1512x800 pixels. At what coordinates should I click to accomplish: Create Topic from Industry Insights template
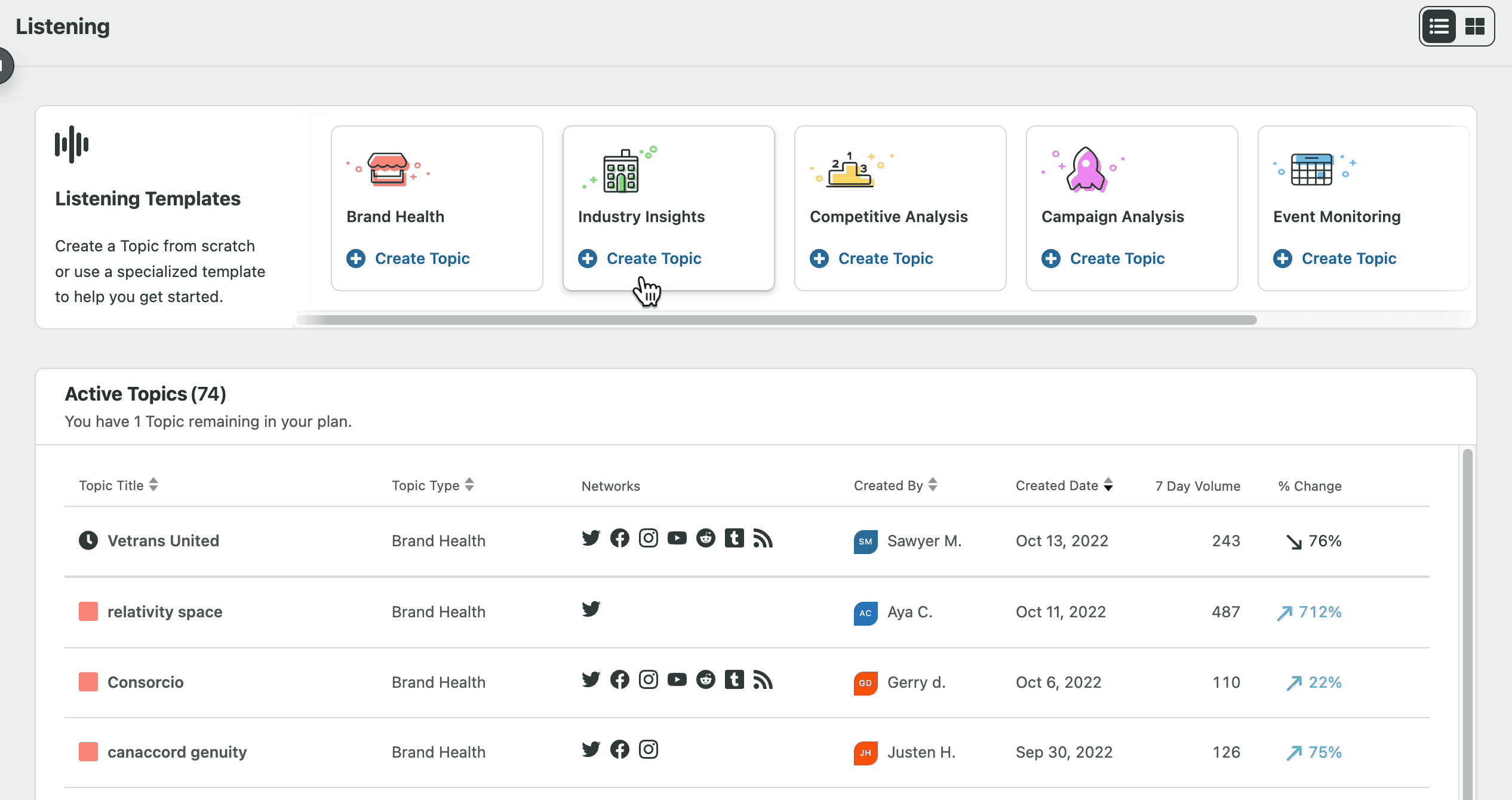[640, 259]
